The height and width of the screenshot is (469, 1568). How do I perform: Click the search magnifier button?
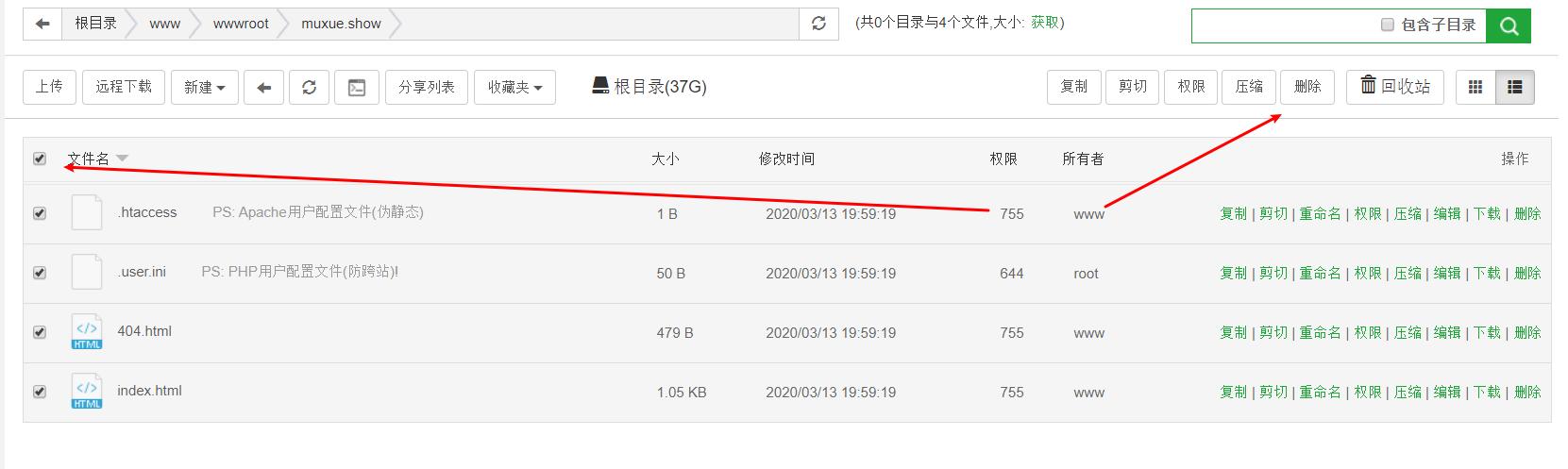[1509, 25]
